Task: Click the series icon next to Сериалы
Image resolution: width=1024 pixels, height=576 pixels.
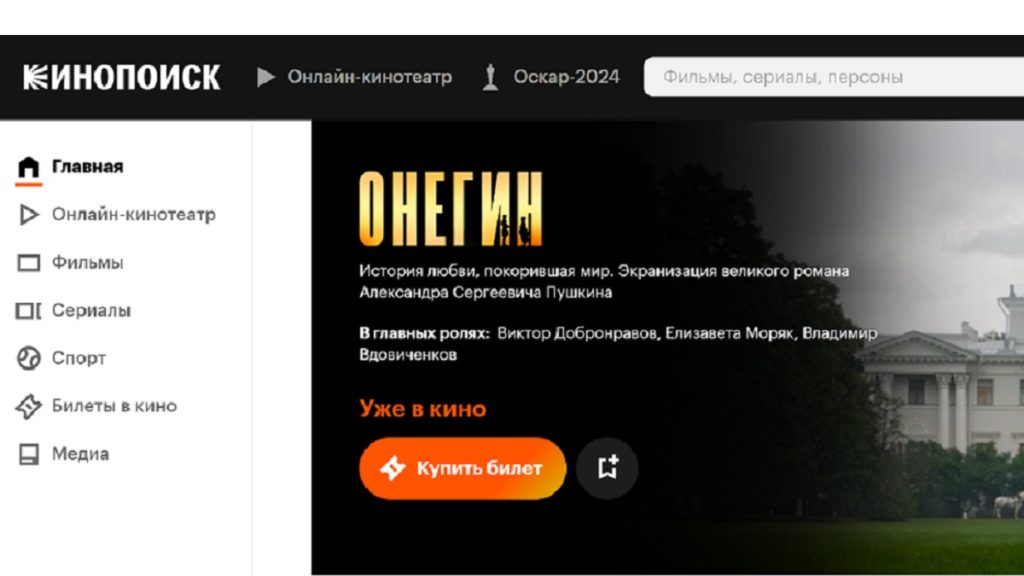Action: [29, 310]
